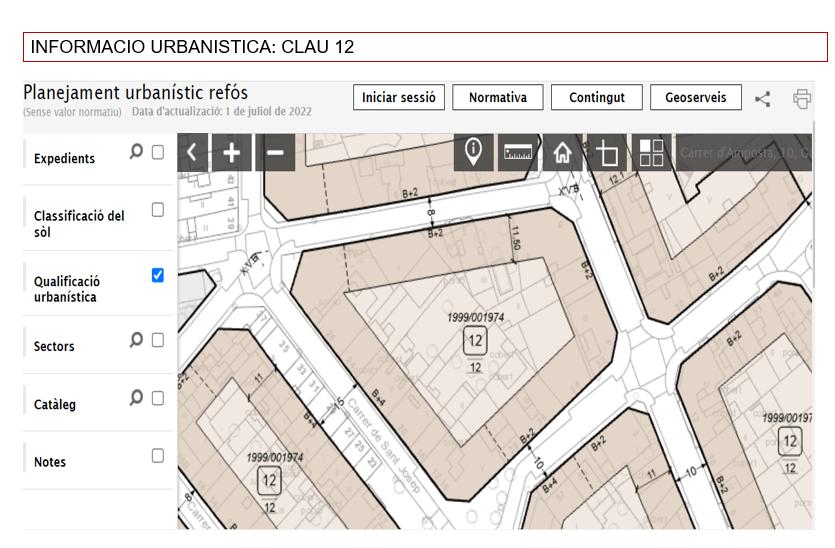Viewport: 835px width, 548px height.
Task: Click the Iniciar sessió button
Action: 398,97
